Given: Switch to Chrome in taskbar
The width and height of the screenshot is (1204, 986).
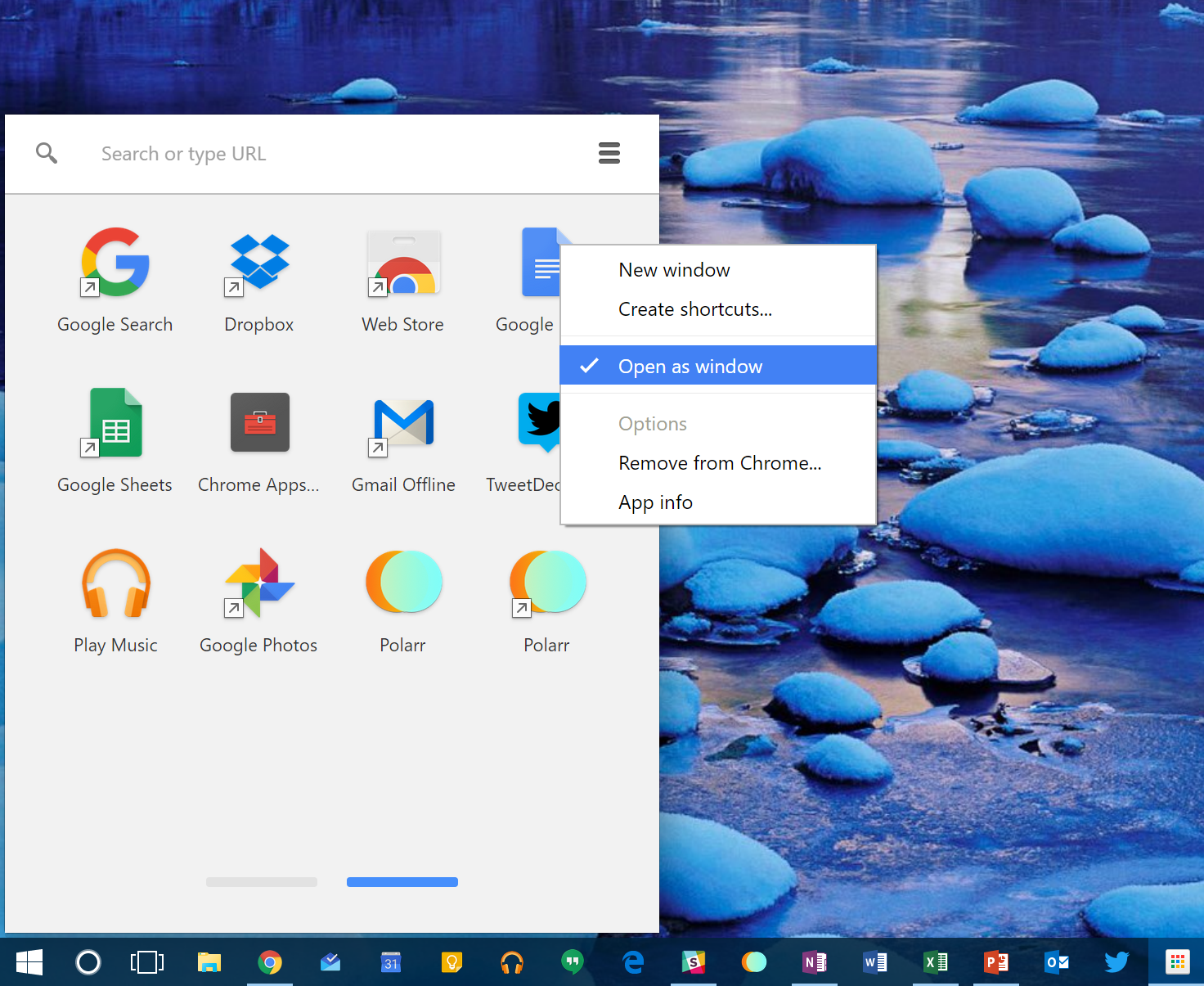Looking at the screenshot, I should [x=270, y=962].
